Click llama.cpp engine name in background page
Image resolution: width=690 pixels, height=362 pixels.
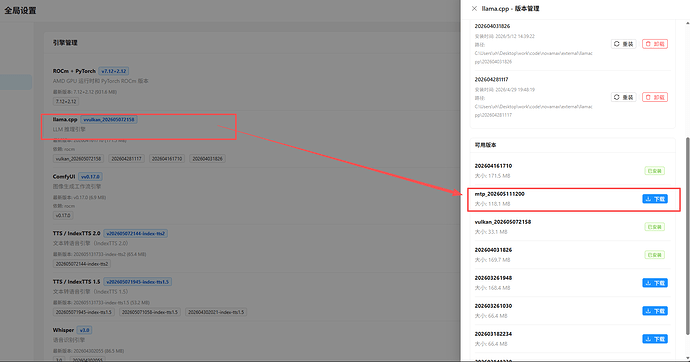[65, 119]
